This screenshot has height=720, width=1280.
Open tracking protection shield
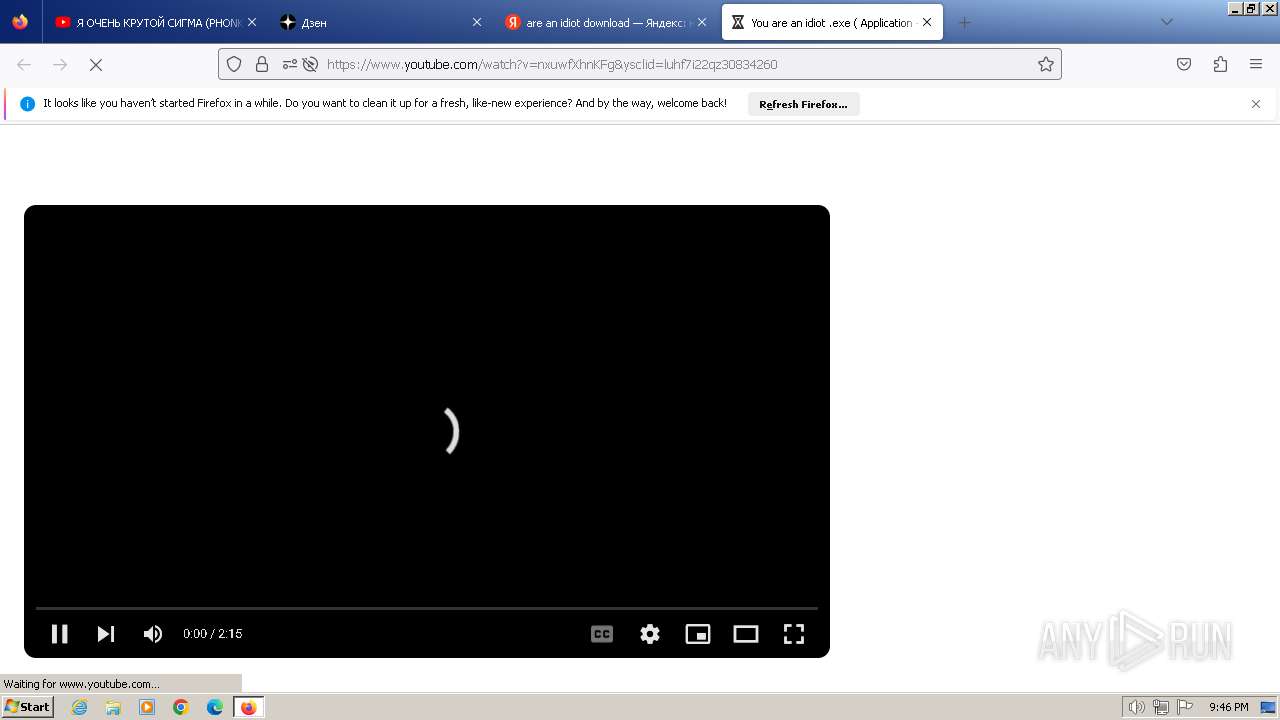(234, 64)
